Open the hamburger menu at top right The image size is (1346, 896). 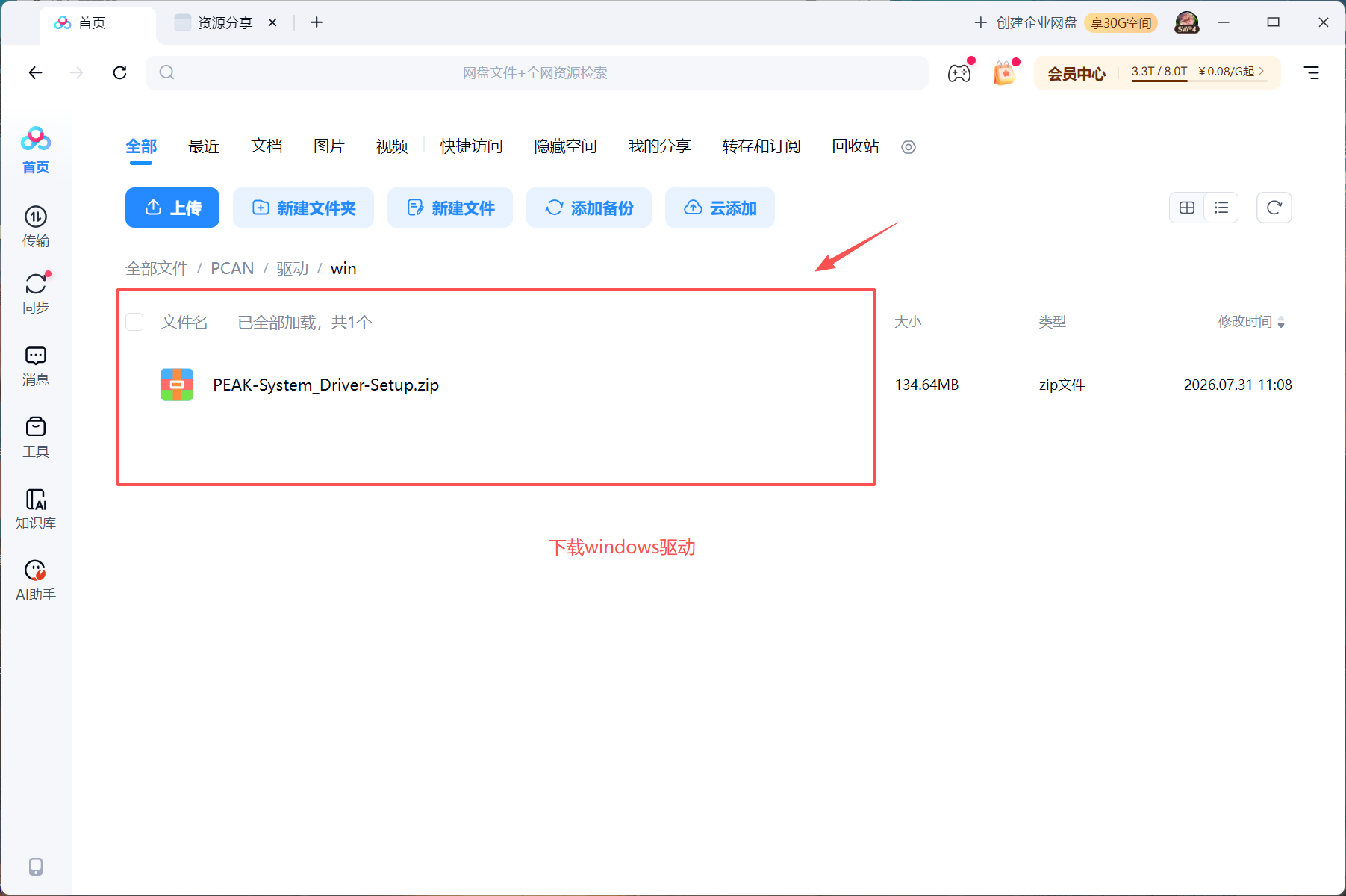pyautogui.click(x=1312, y=72)
